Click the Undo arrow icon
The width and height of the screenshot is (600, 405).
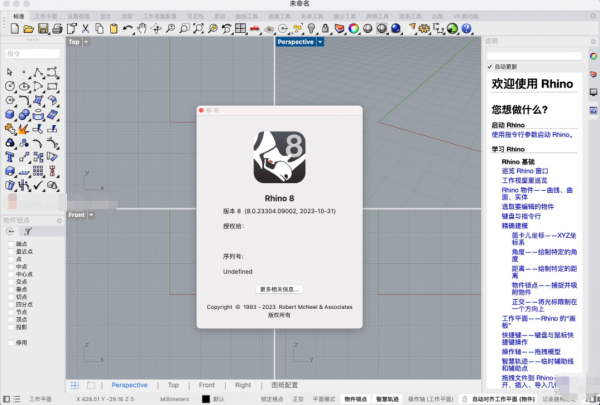pyautogui.click(x=127, y=29)
